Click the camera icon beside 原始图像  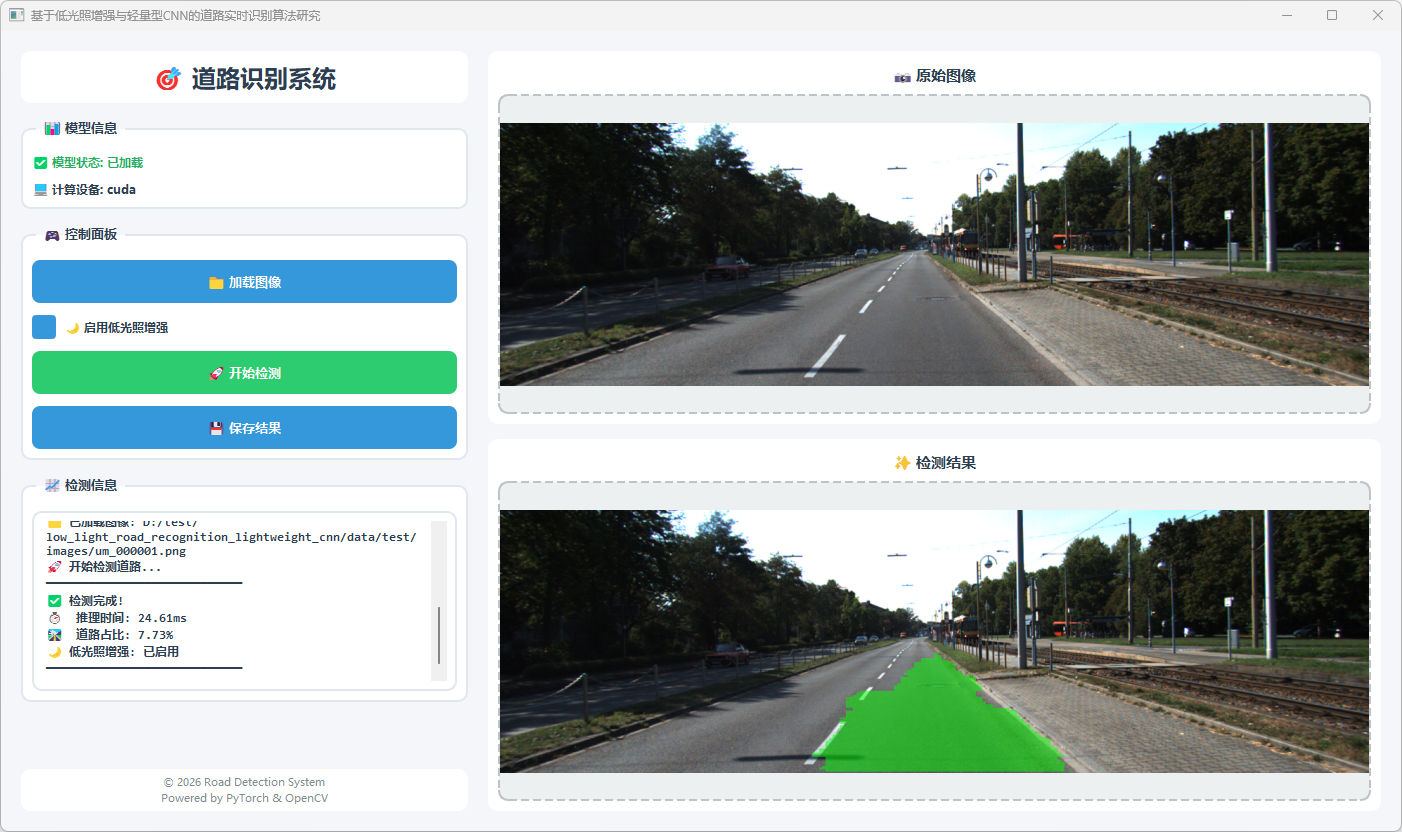tap(902, 77)
